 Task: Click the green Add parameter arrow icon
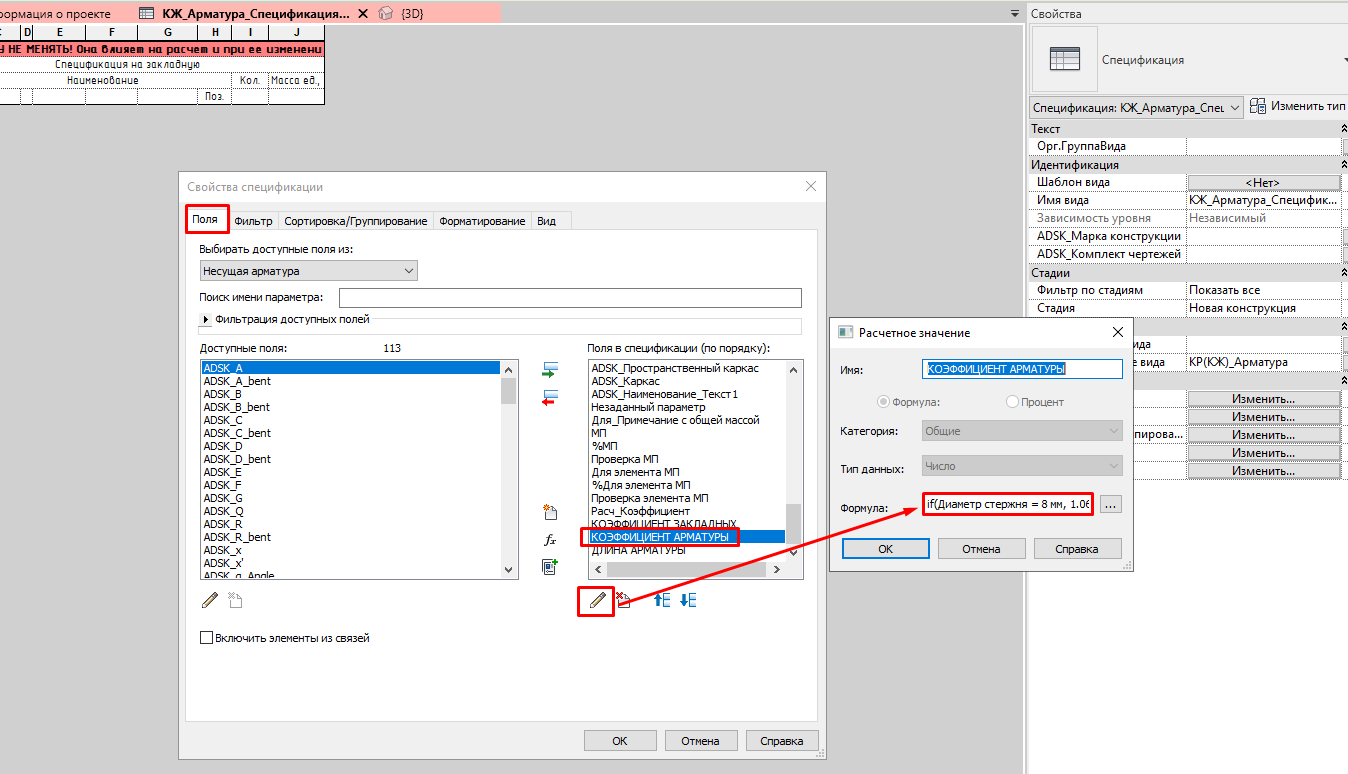pyautogui.click(x=549, y=370)
